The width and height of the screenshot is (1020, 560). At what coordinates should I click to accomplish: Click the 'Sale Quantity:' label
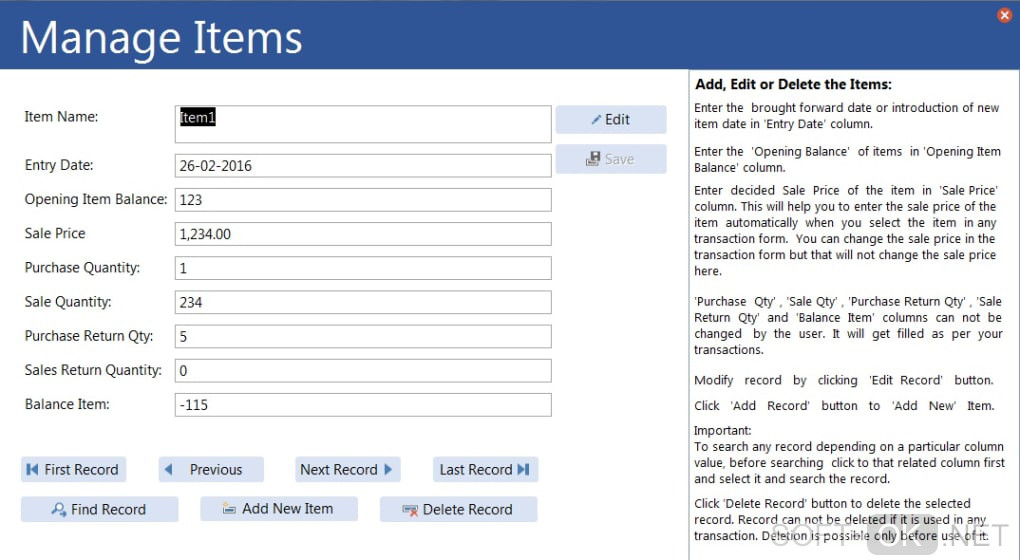click(x=68, y=302)
